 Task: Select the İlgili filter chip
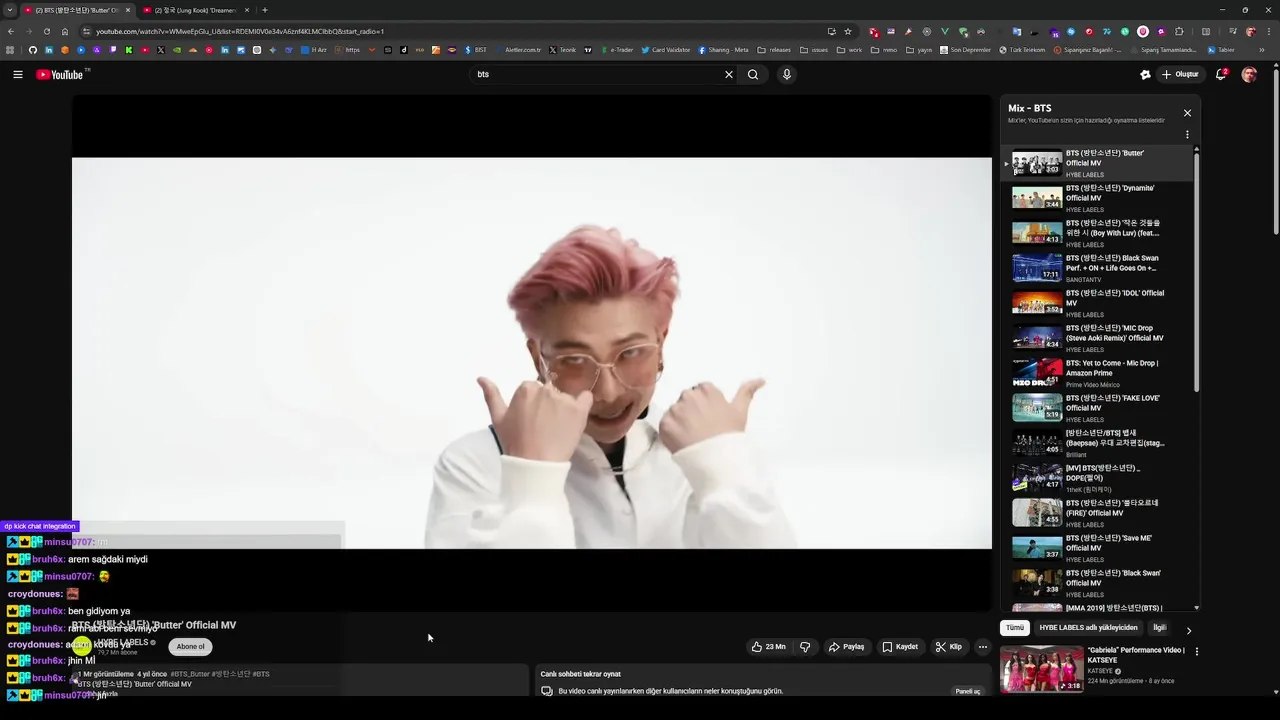click(1160, 628)
